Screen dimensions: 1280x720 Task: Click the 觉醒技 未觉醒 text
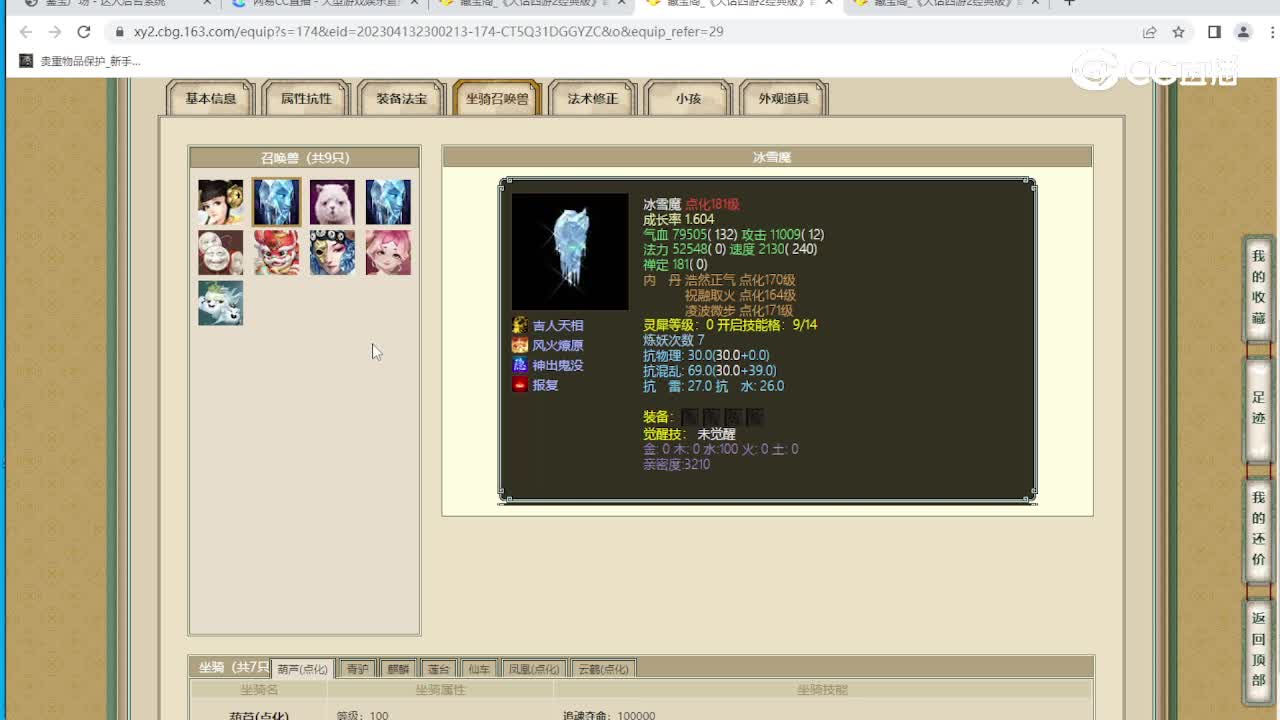pyautogui.click(x=689, y=434)
